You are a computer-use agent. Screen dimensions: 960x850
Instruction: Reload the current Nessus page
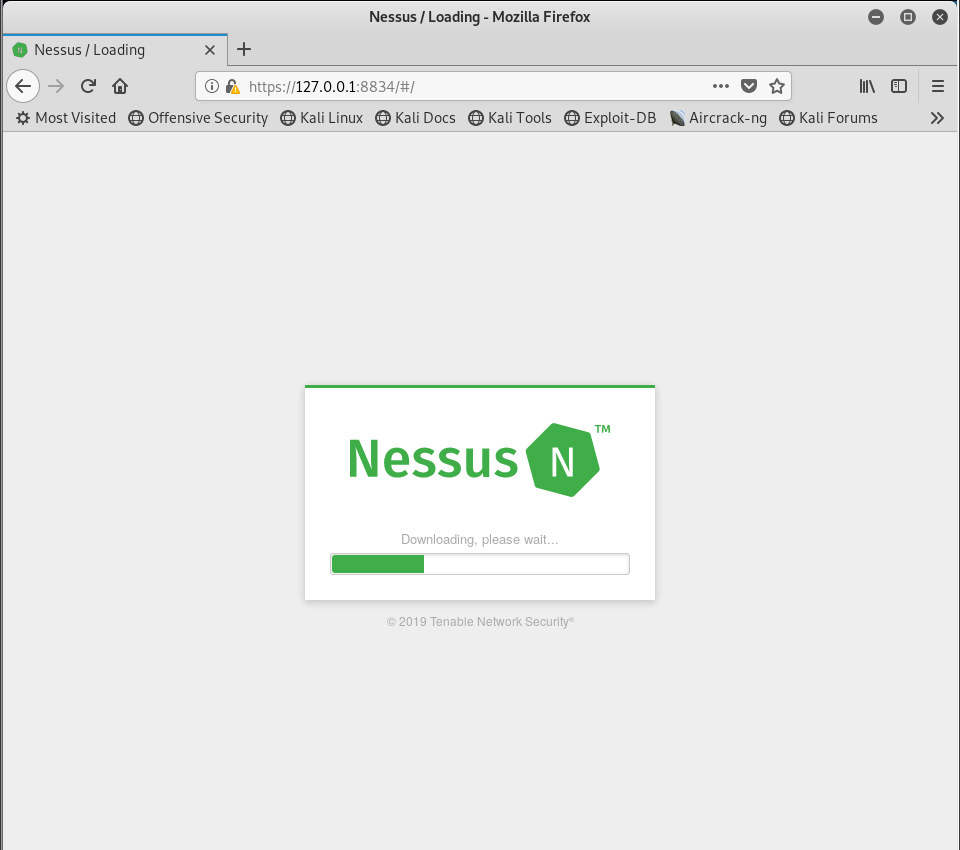click(x=88, y=86)
